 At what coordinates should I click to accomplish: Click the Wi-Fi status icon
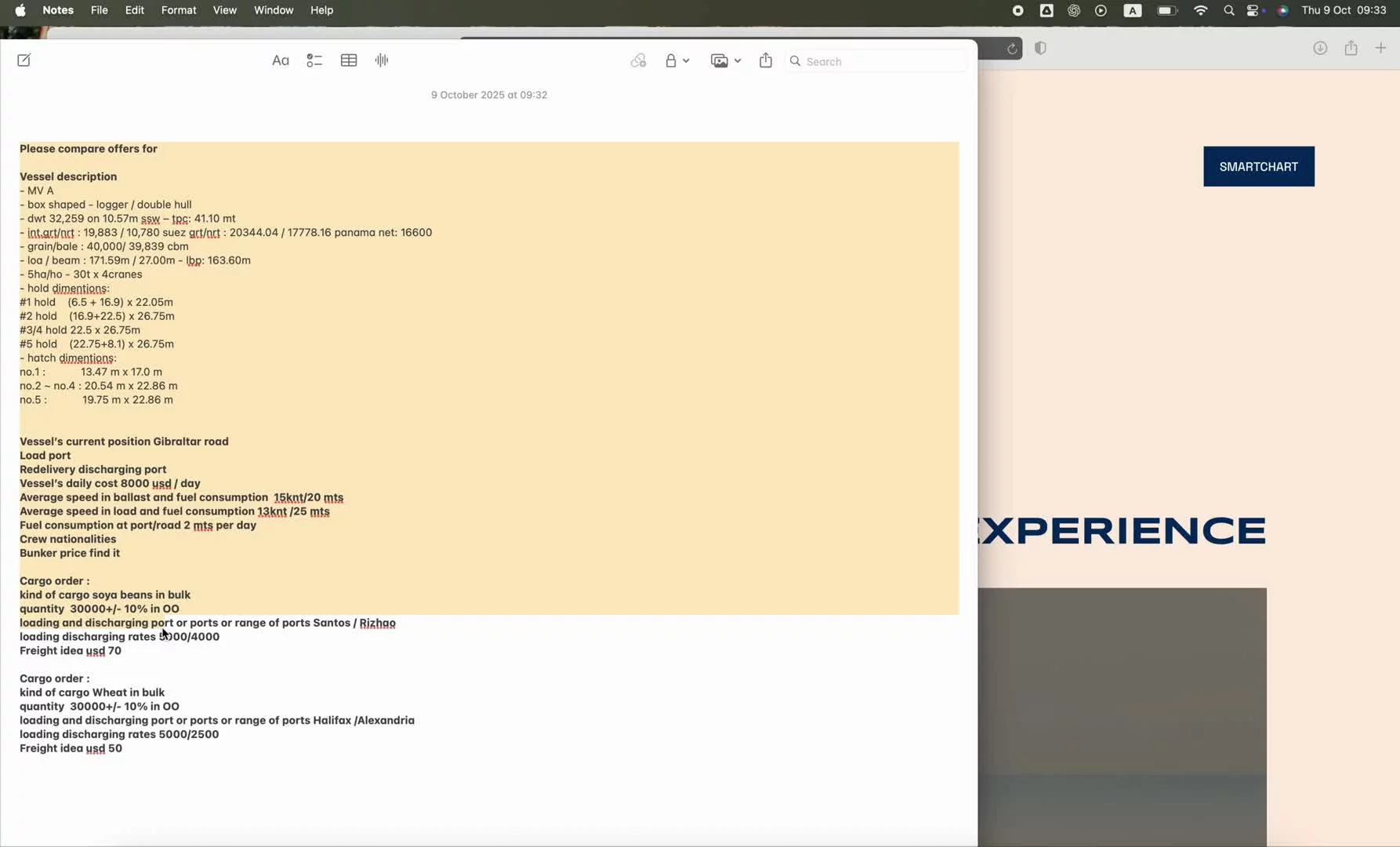click(1200, 10)
